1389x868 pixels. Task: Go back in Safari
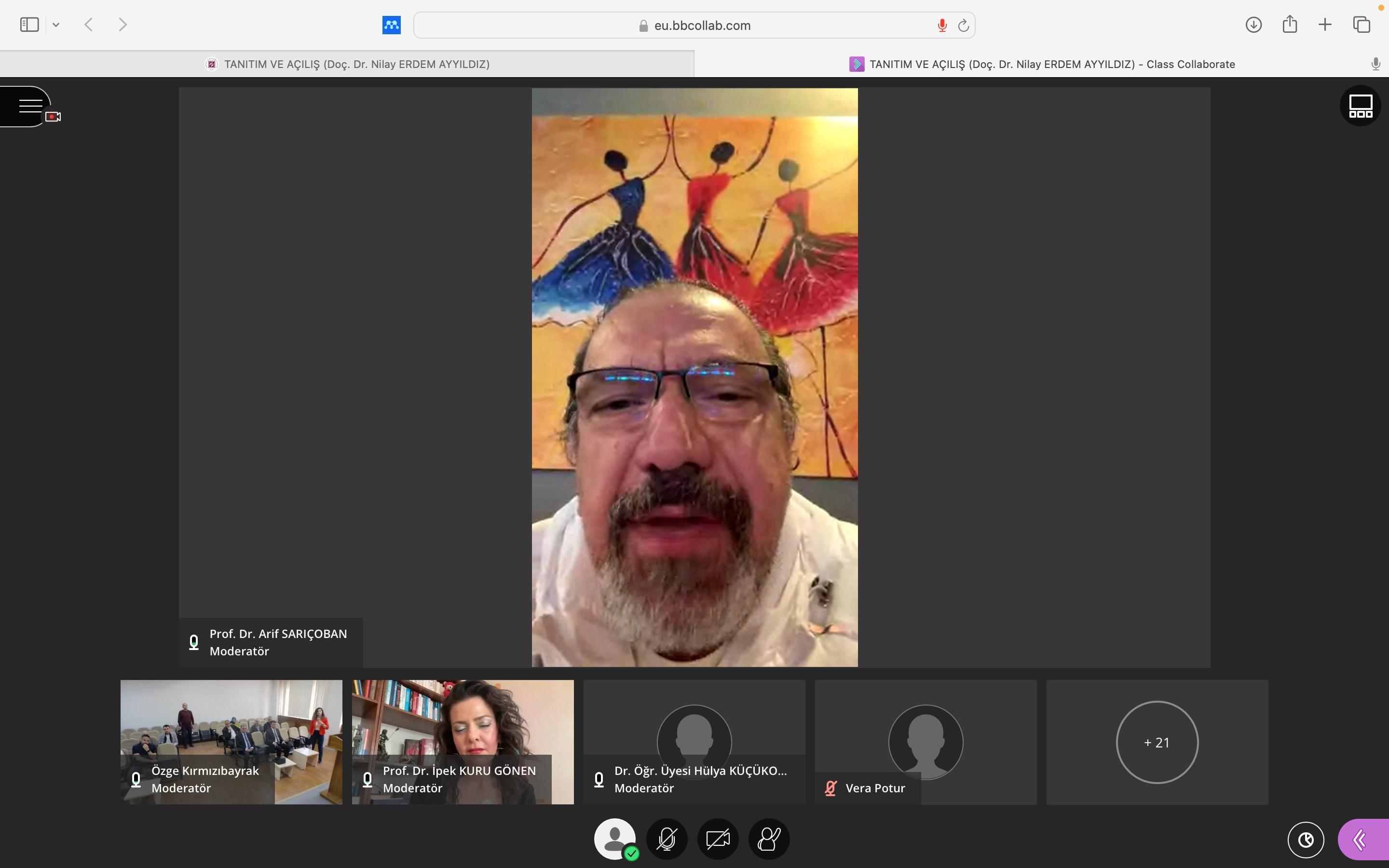[x=88, y=25]
